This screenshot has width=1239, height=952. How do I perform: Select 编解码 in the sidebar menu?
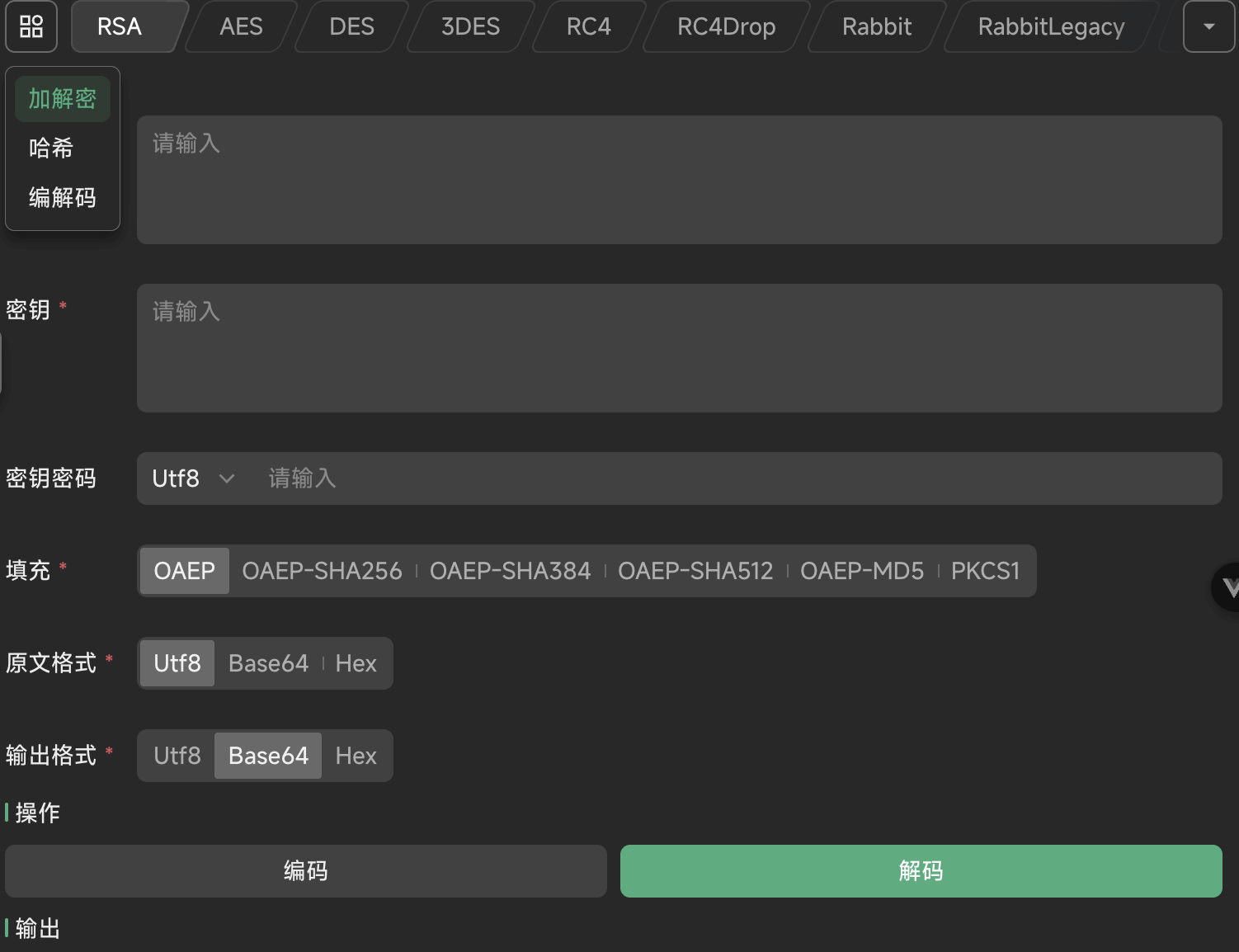click(x=62, y=198)
